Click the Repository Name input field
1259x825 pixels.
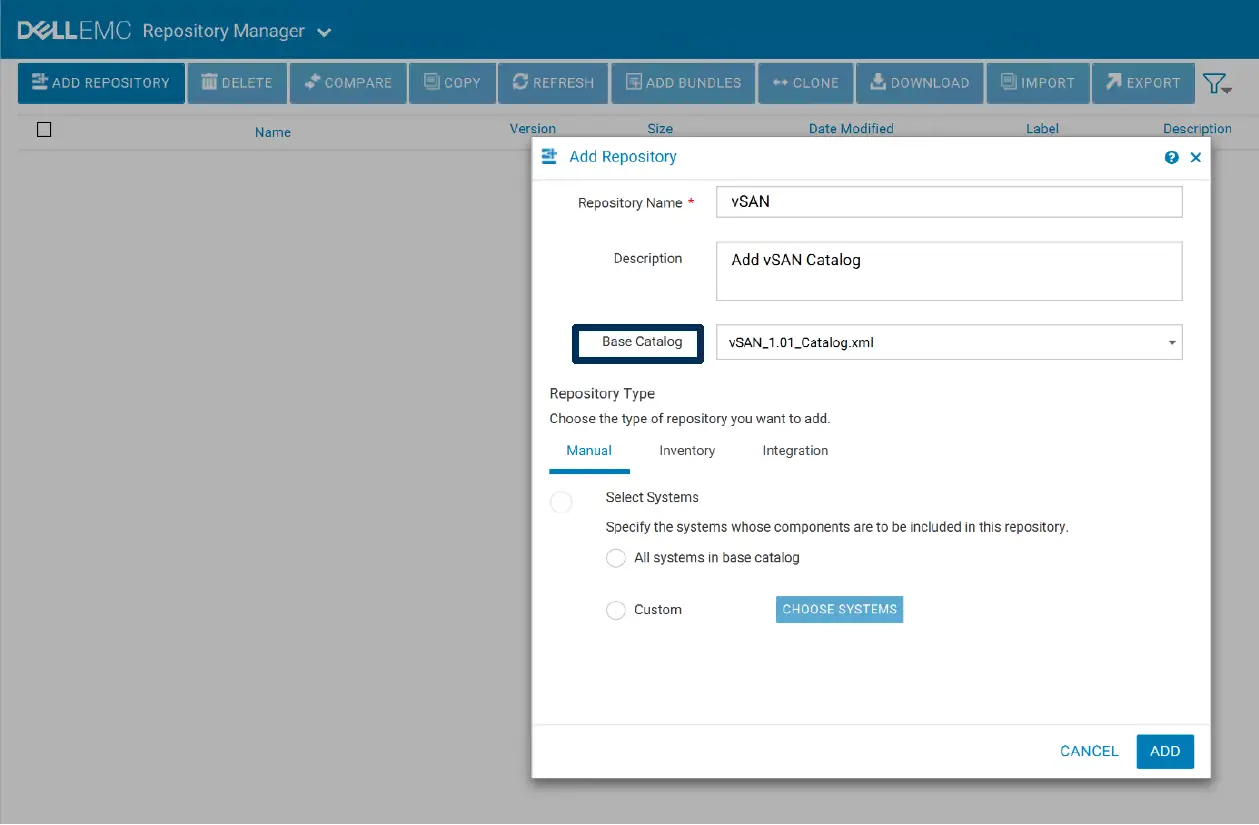click(949, 201)
